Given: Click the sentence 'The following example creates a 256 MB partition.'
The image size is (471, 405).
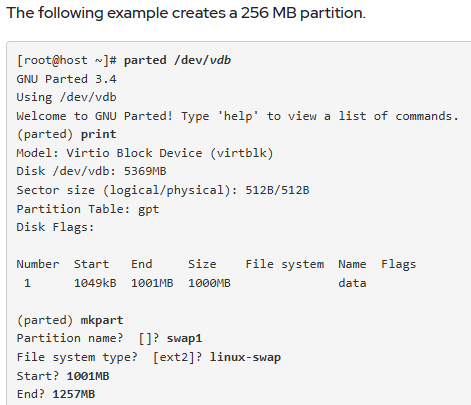Looking at the screenshot, I should [x=186, y=13].
